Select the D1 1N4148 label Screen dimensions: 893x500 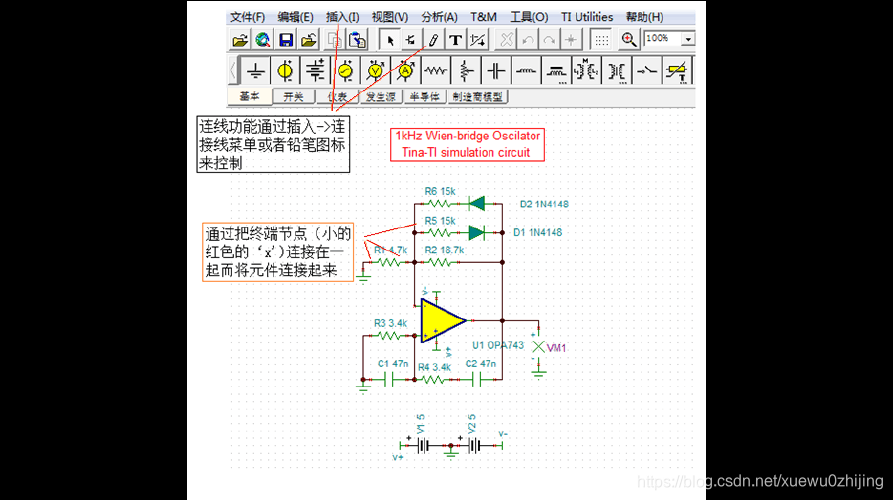[537, 232]
